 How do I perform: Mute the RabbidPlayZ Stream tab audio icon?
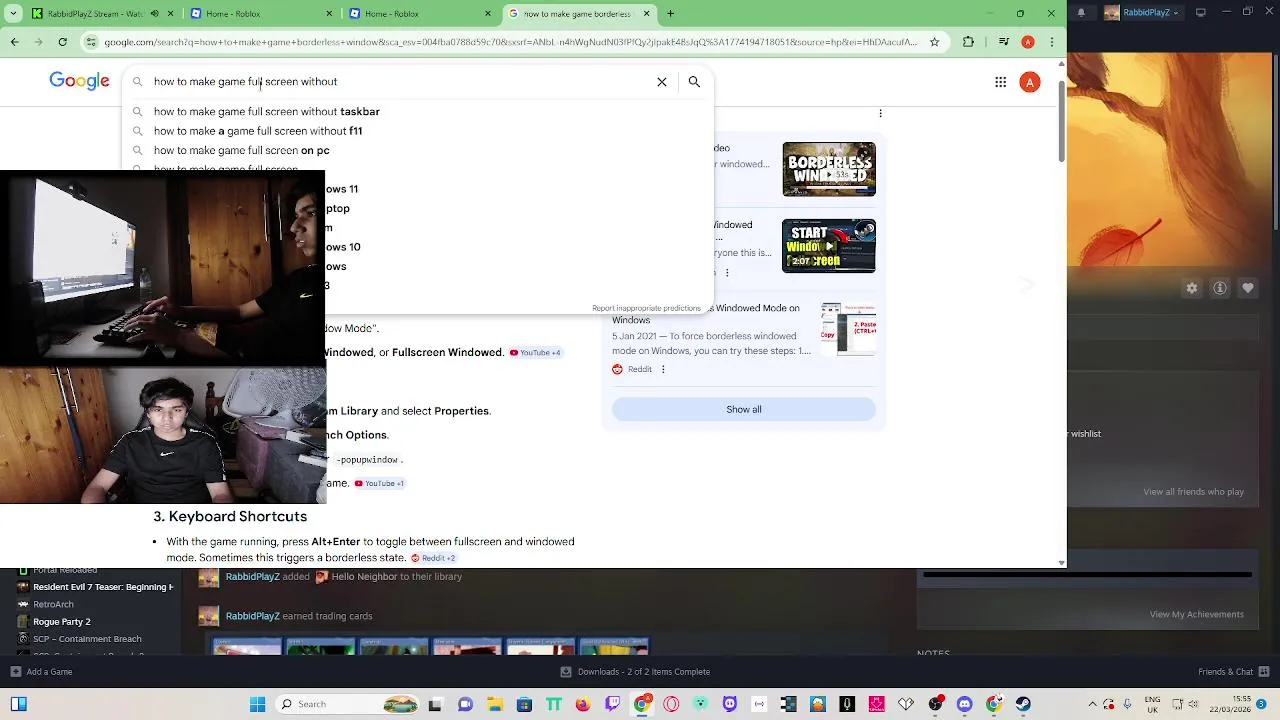154,14
